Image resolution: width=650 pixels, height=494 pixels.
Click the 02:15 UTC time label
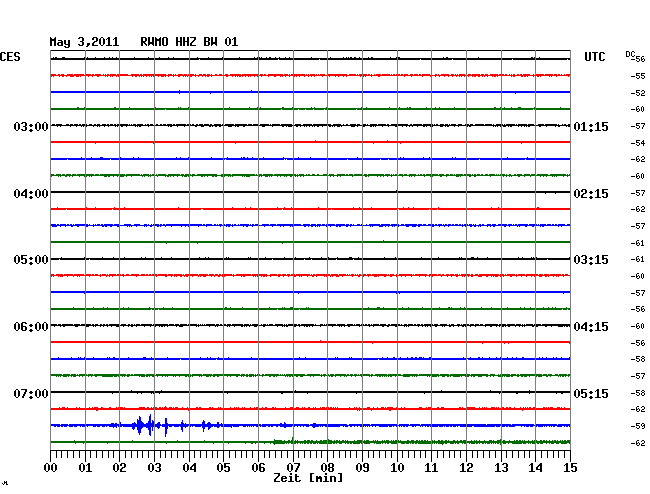591,194
